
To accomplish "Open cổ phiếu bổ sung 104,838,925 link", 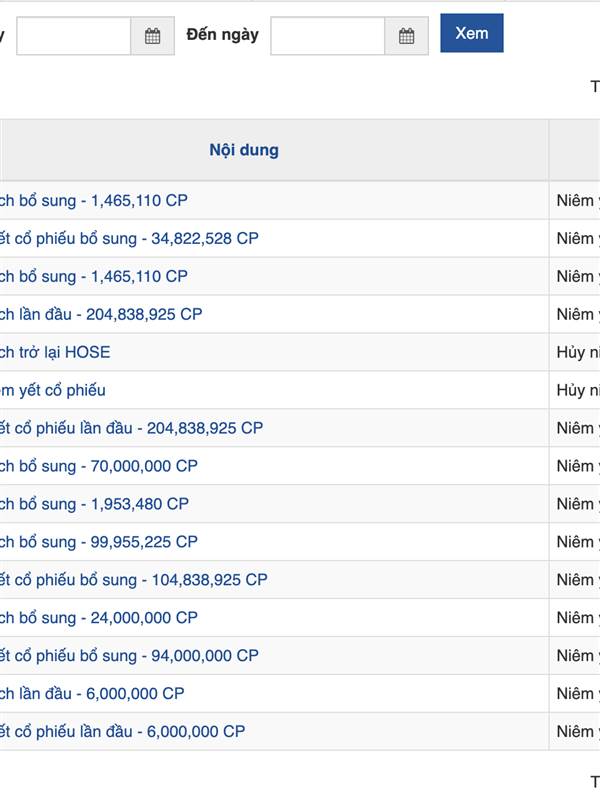I will 133,580.
